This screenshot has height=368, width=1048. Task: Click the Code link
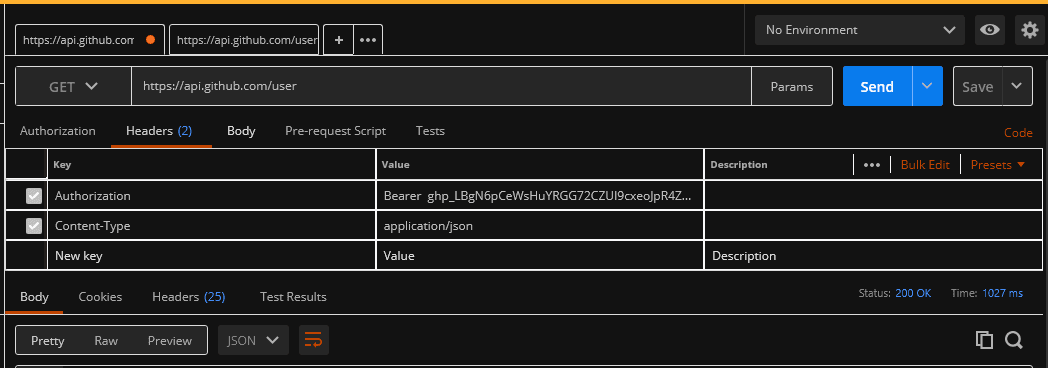click(1018, 133)
